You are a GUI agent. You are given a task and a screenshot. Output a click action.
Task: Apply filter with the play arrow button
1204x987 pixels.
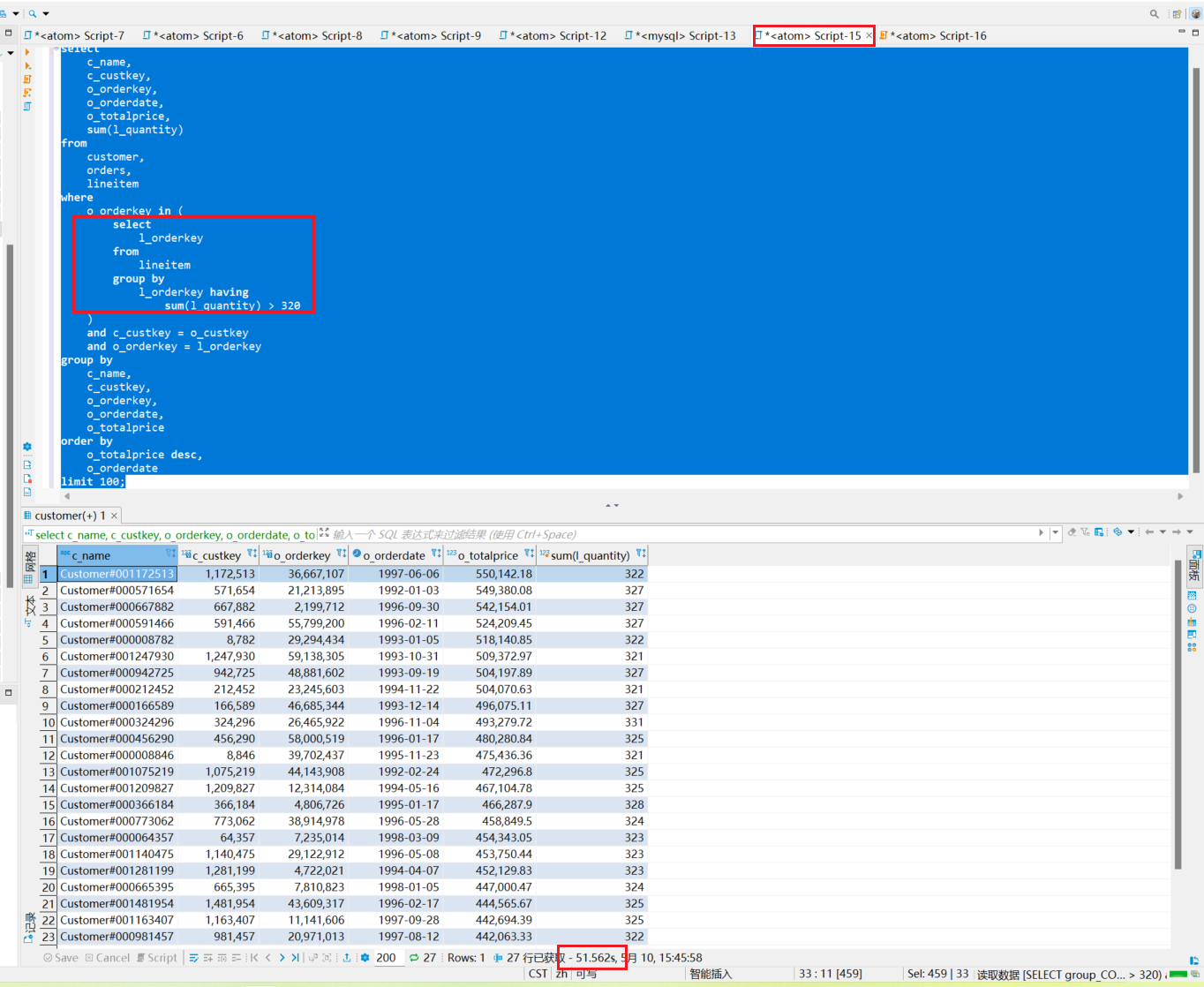point(1042,532)
